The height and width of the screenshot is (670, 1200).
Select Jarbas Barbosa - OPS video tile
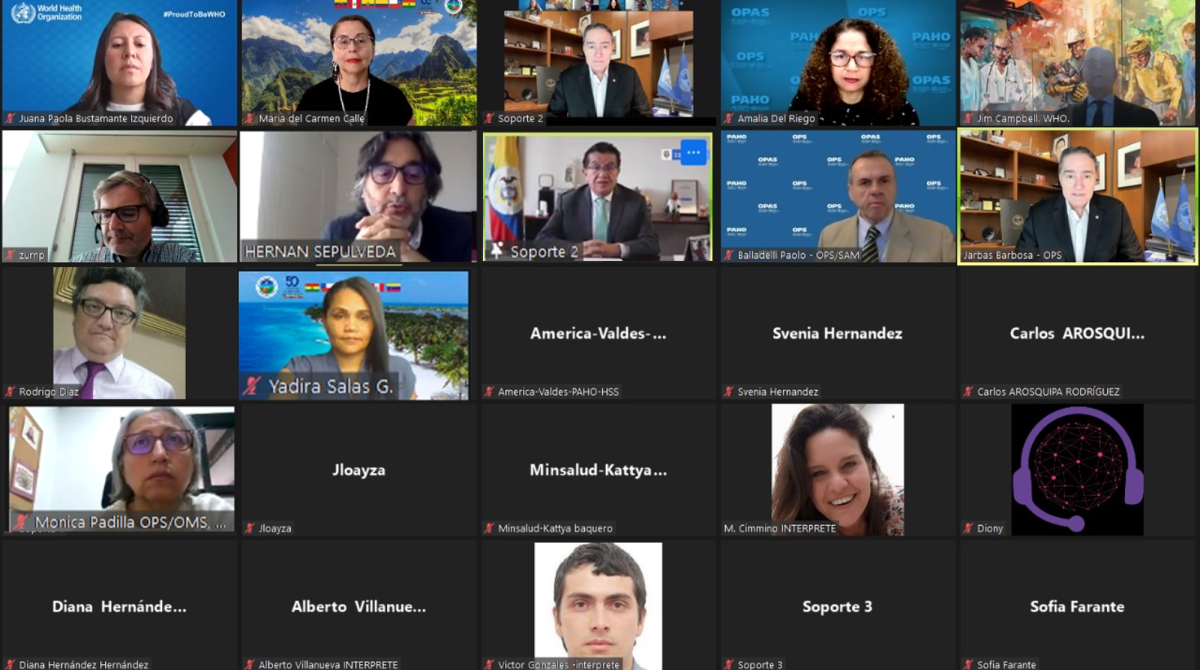[1078, 196]
